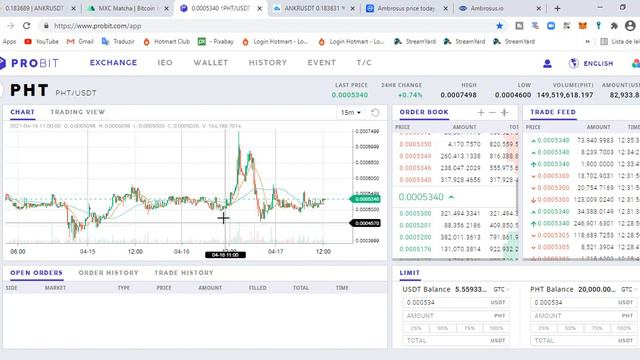
Task: Open the Chrome profile avatar
Action: pyautogui.click(x=630, y=26)
